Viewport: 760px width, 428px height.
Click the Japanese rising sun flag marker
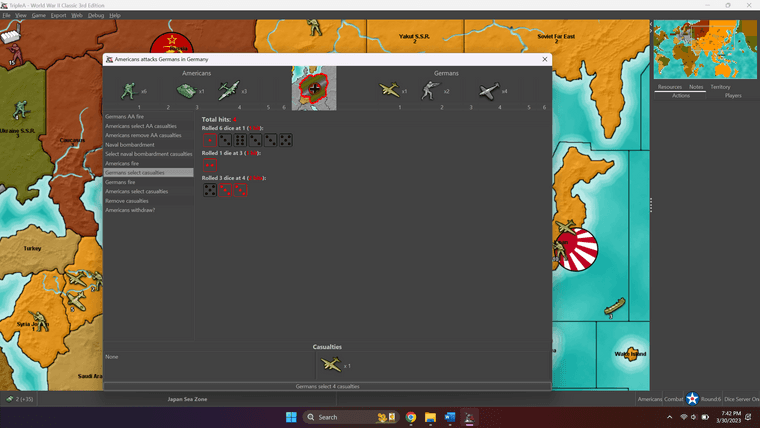pos(576,250)
